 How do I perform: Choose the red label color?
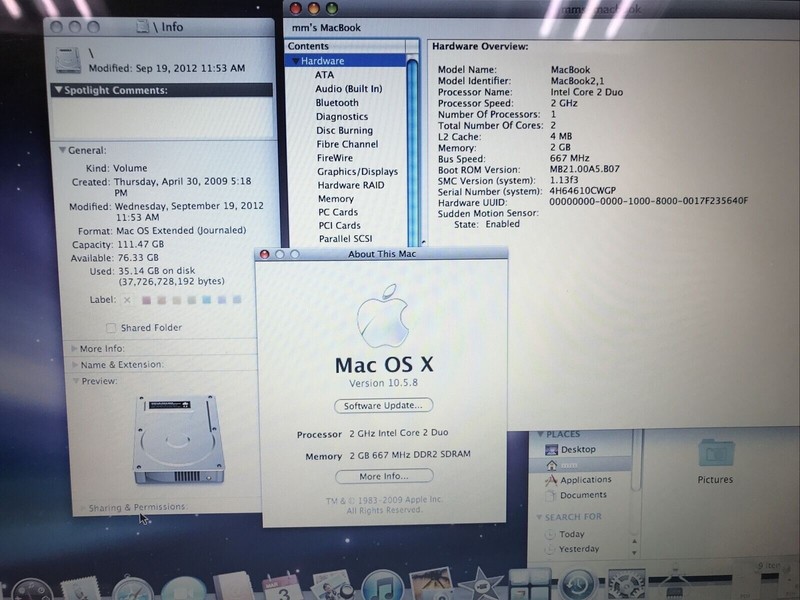tap(146, 300)
